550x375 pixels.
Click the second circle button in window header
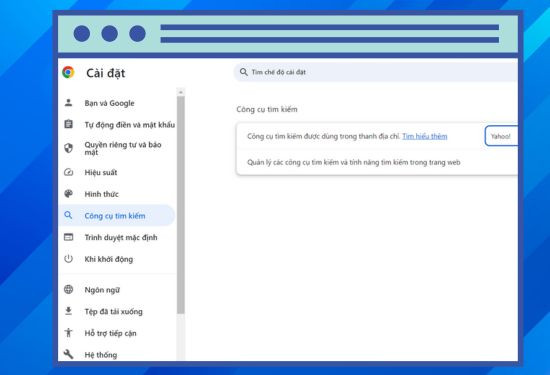[109, 34]
